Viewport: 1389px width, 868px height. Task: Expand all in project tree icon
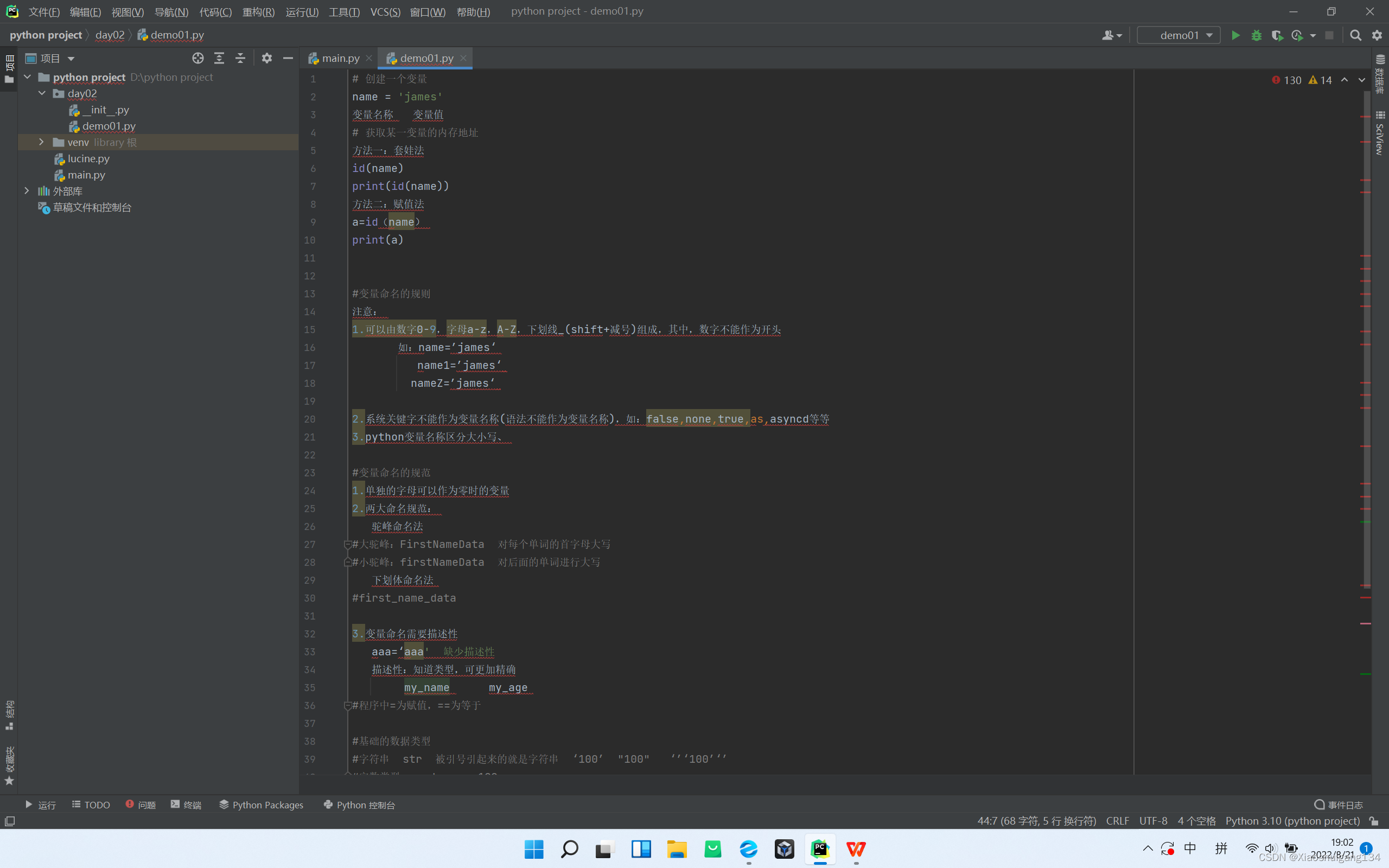(x=219, y=58)
